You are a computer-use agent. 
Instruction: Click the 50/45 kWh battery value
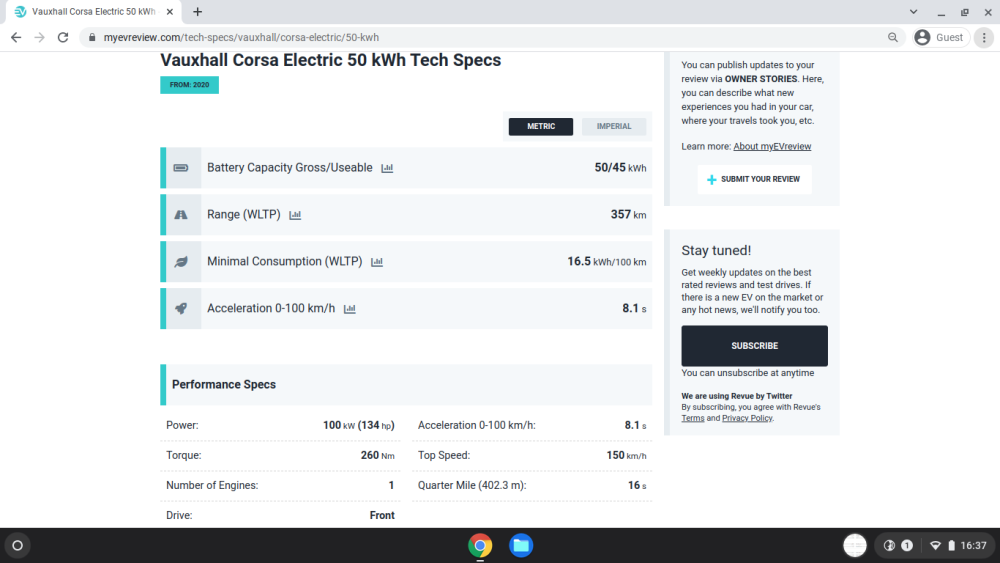[620, 168]
